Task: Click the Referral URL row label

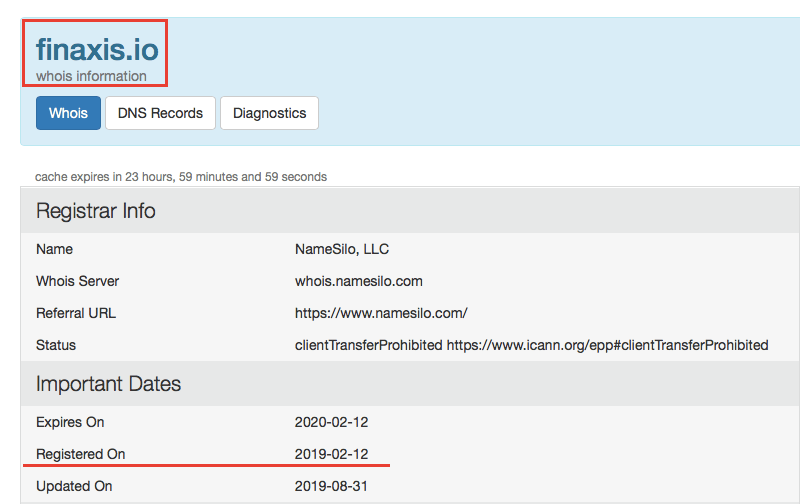Action: click(76, 313)
